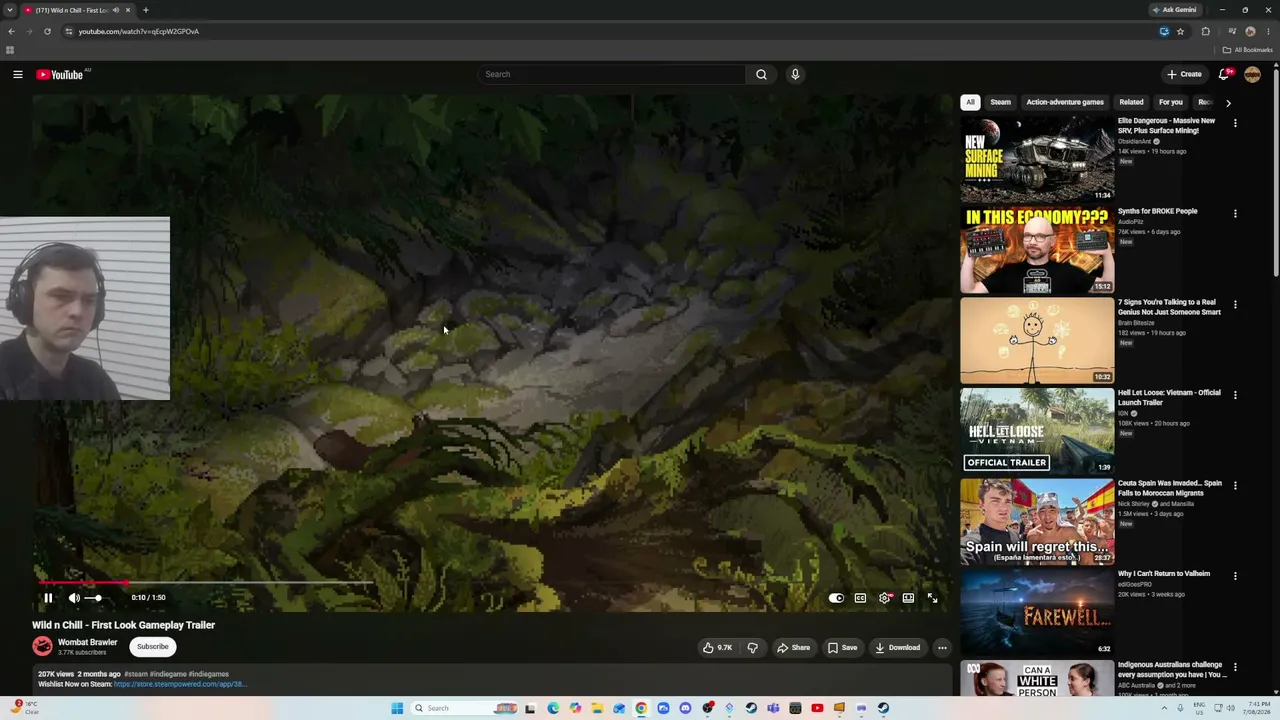Open the Steam store wishlist link
The width and height of the screenshot is (1280, 720).
click(x=180, y=684)
